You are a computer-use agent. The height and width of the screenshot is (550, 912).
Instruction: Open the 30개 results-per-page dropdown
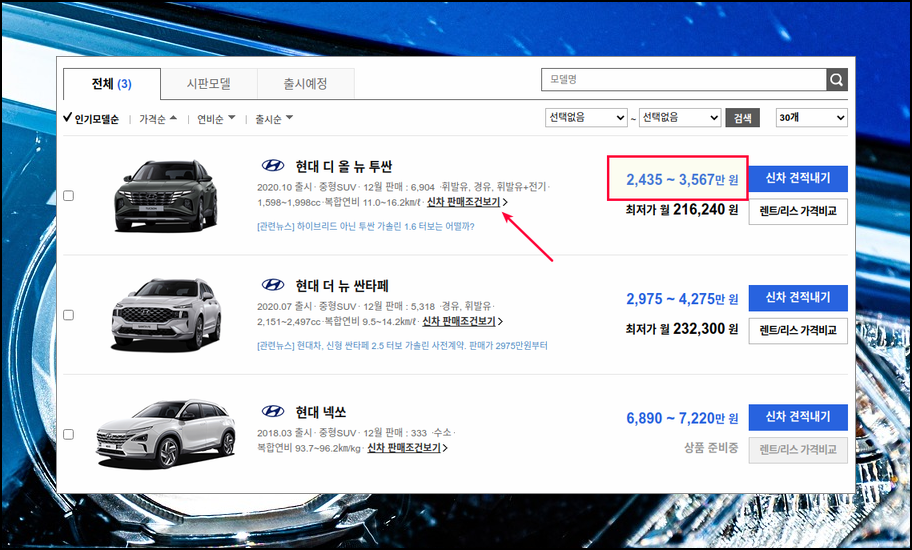click(x=811, y=117)
